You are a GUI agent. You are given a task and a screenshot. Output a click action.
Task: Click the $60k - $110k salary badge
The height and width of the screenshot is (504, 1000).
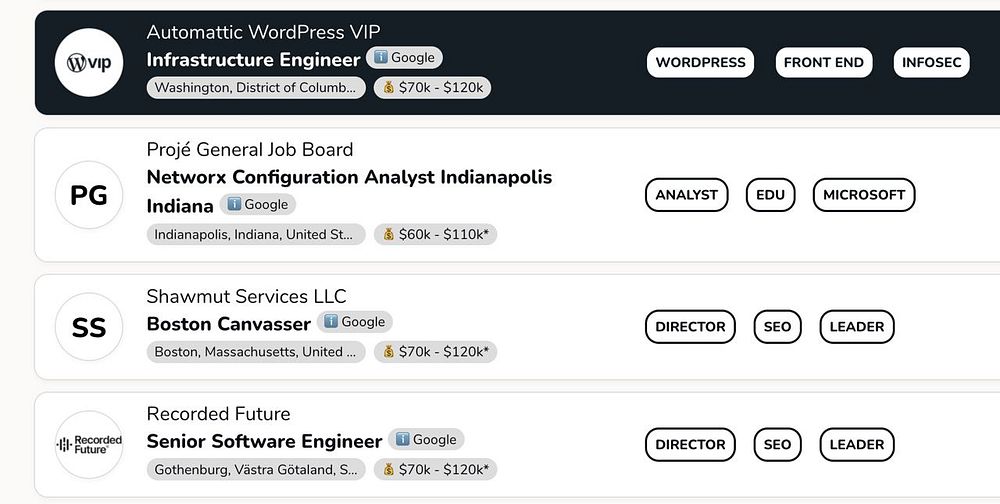point(436,235)
